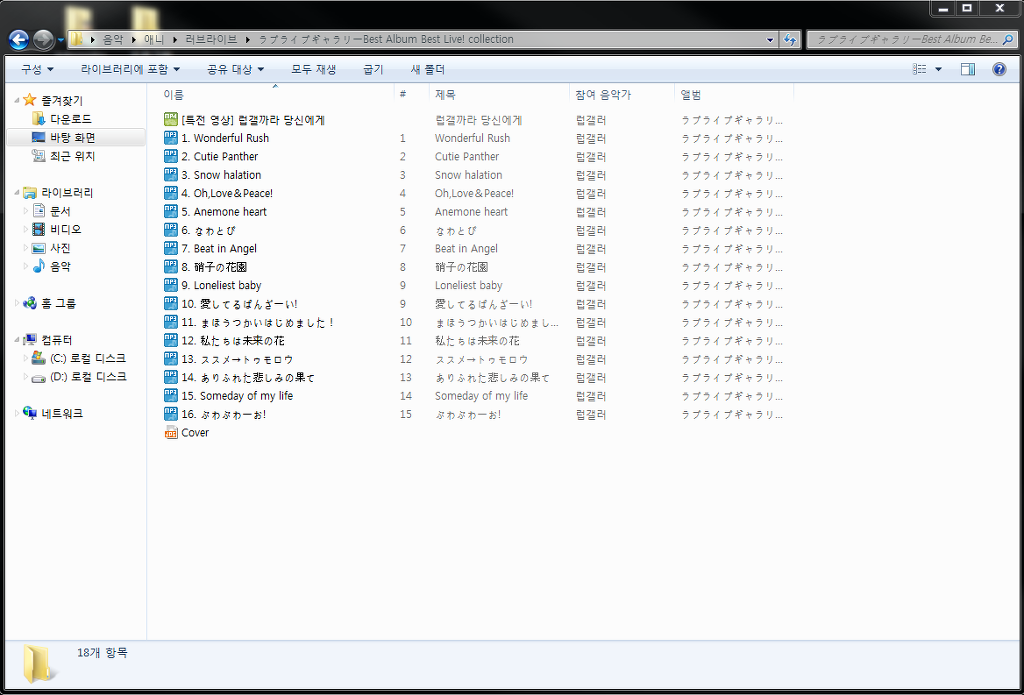Change view using the view mode icon

tap(920, 69)
